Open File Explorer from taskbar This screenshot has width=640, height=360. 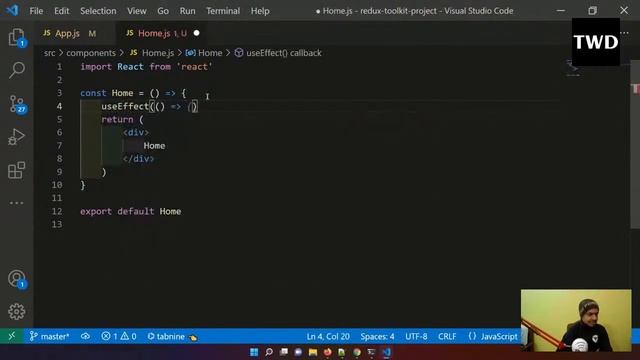coord(313,352)
